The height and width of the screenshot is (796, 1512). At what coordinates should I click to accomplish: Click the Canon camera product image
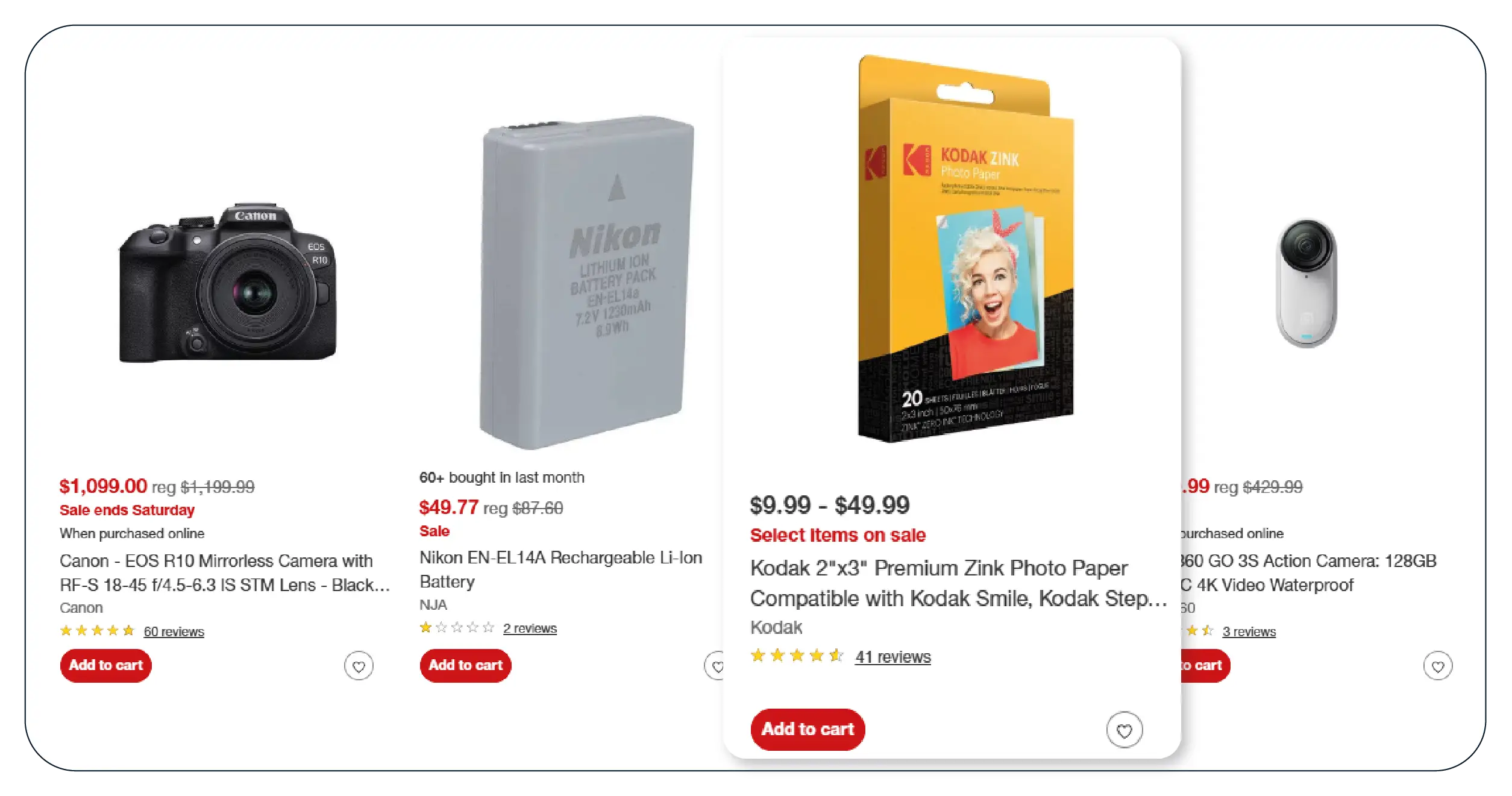point(228,282)
